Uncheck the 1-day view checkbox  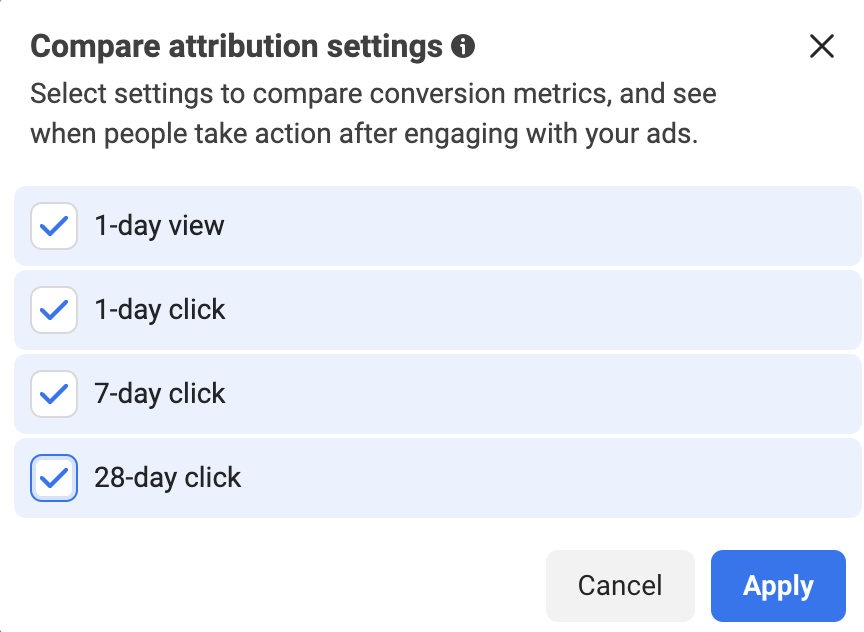point(54,226)
